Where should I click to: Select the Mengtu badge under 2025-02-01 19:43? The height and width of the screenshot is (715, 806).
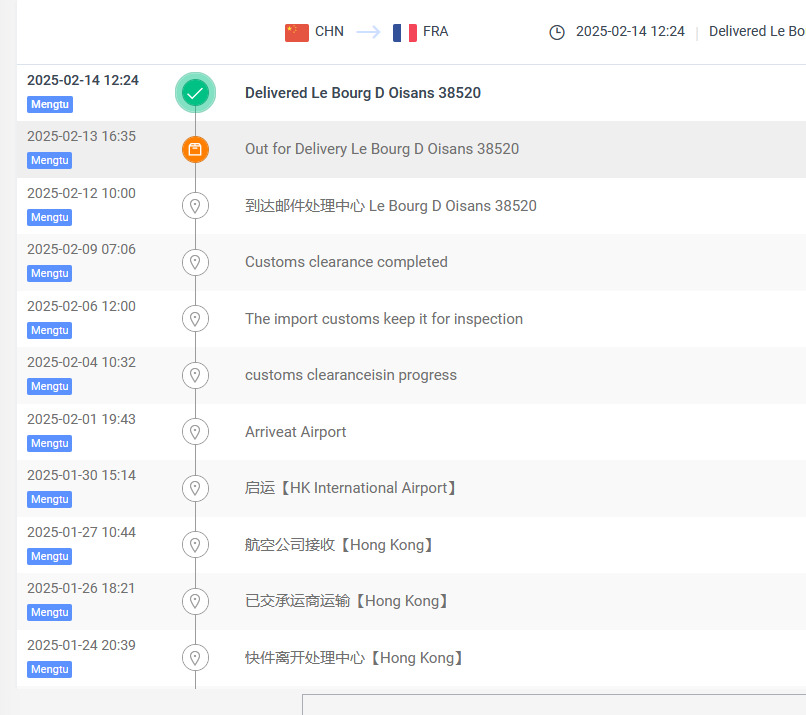point(49,443)
